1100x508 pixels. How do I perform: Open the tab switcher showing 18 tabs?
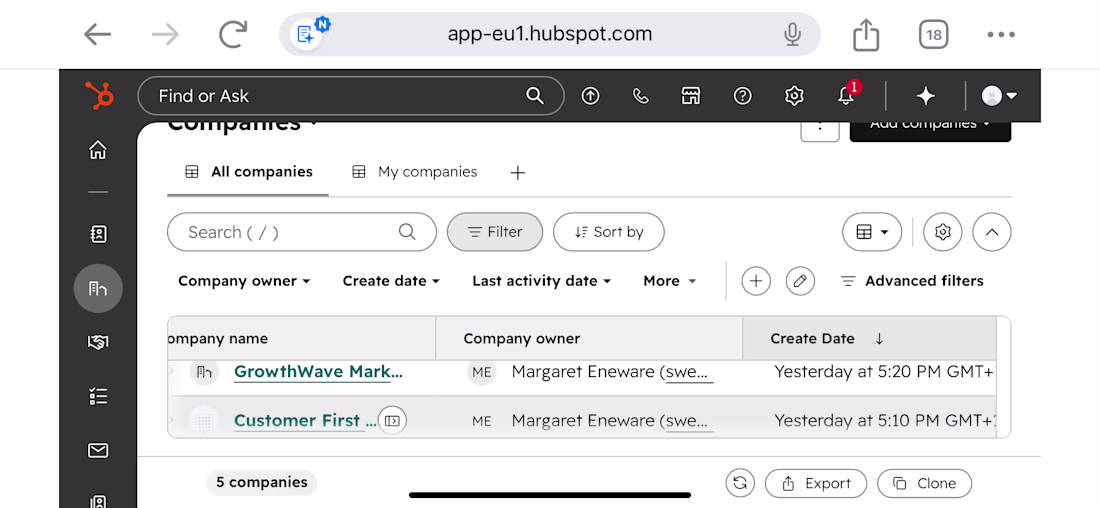(x=934, y=34)
